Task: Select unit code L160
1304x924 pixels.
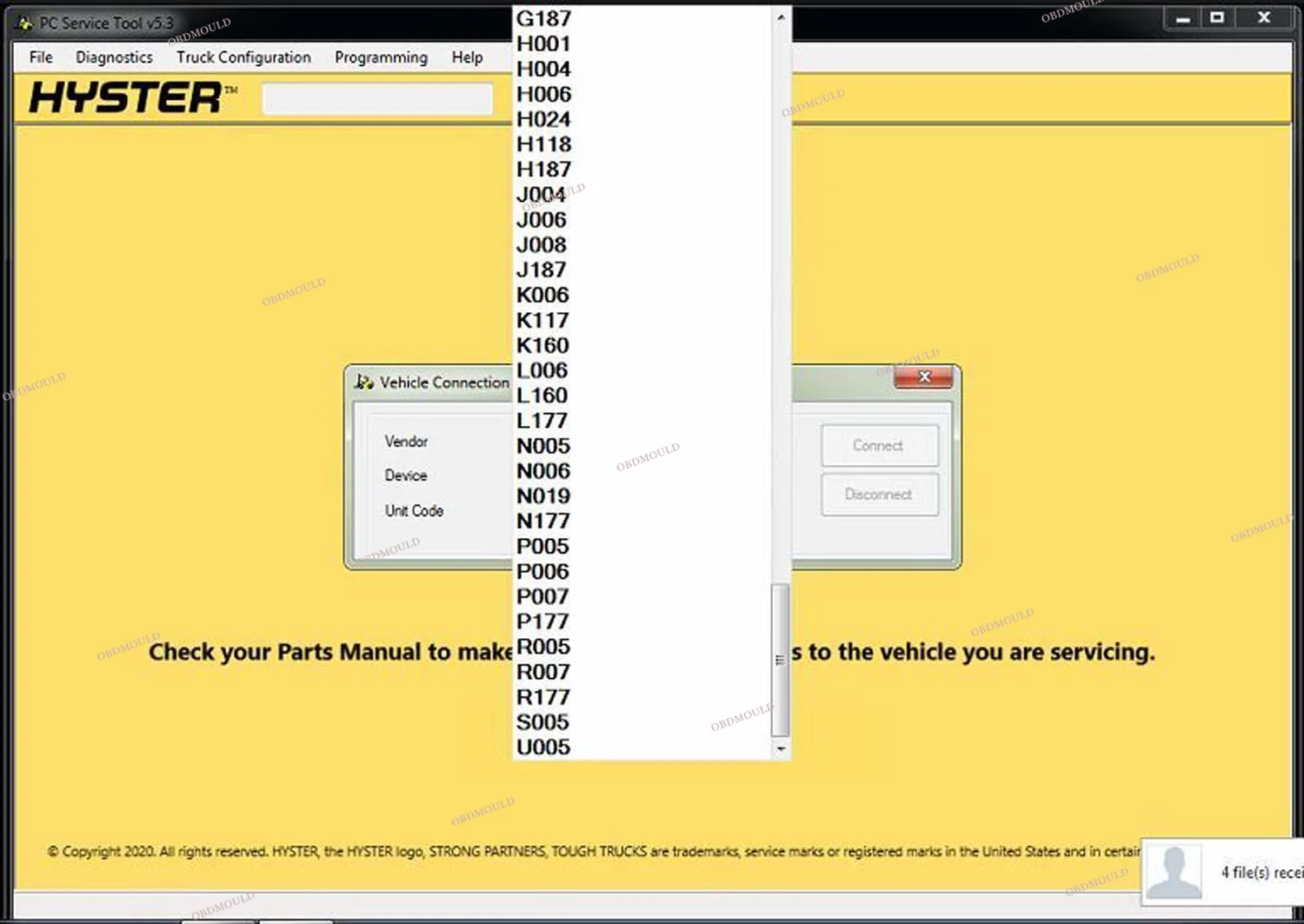Action: click(642, 396)
